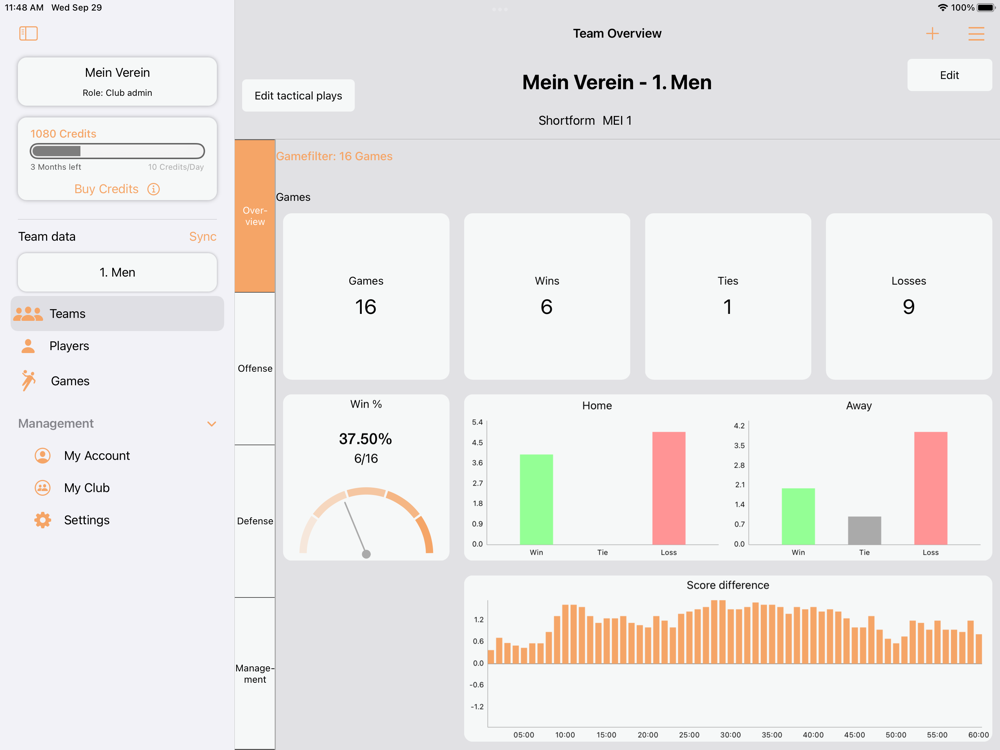
Task: Click the Away chart title
Action: tap(858, 406)
